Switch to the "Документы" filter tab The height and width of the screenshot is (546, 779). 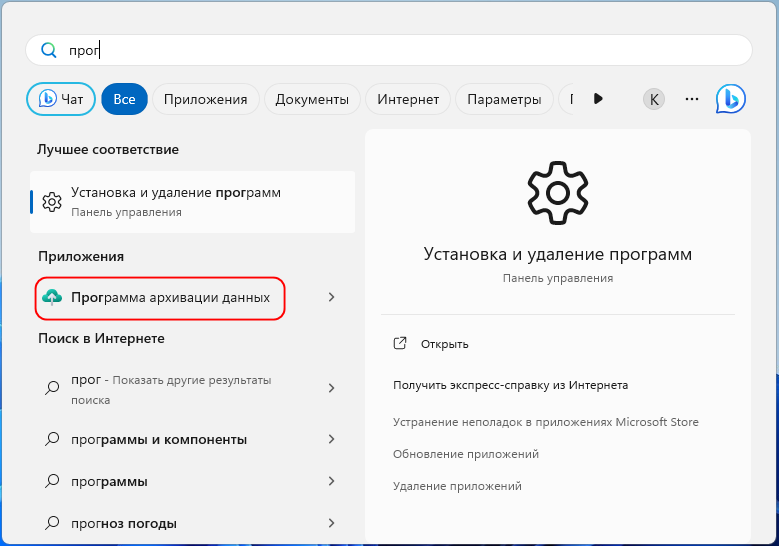(x=312, y=99)
